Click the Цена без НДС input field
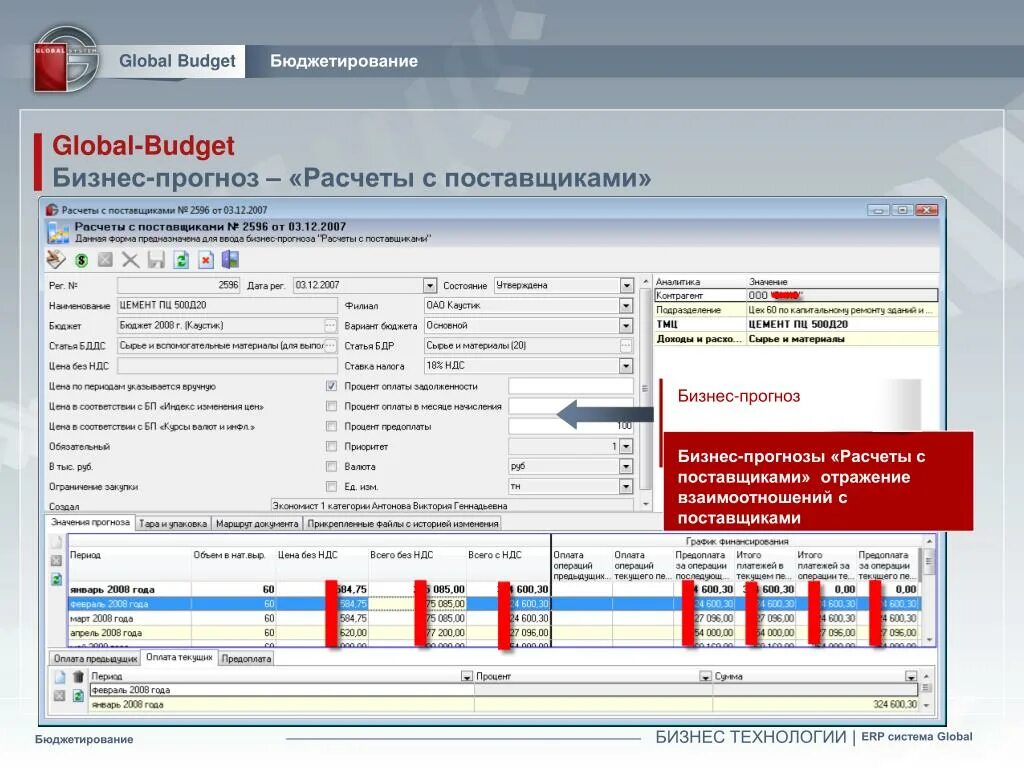The image size is (1024, 768). point(227,366)
